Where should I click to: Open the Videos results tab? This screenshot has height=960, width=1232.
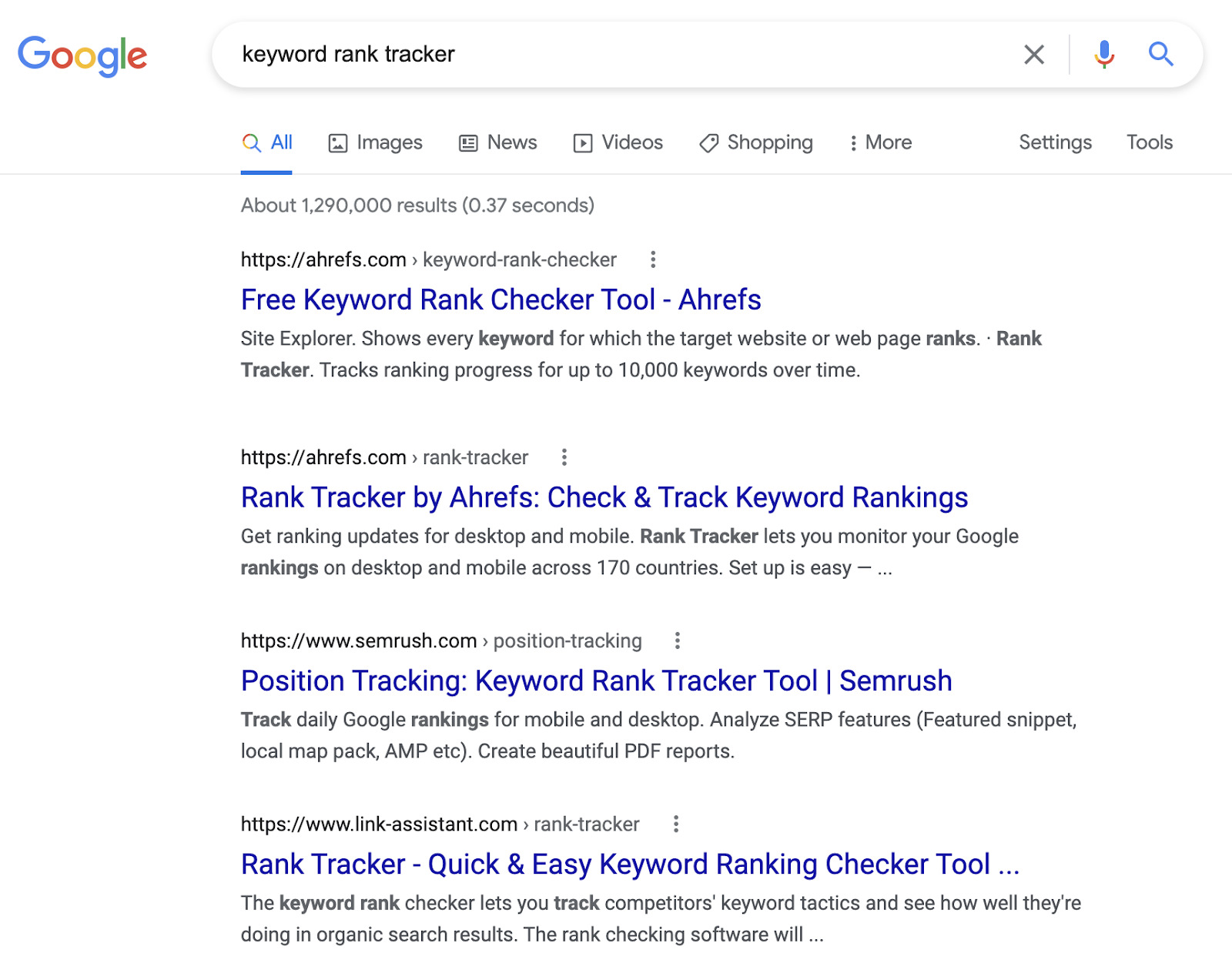[618, 142]
